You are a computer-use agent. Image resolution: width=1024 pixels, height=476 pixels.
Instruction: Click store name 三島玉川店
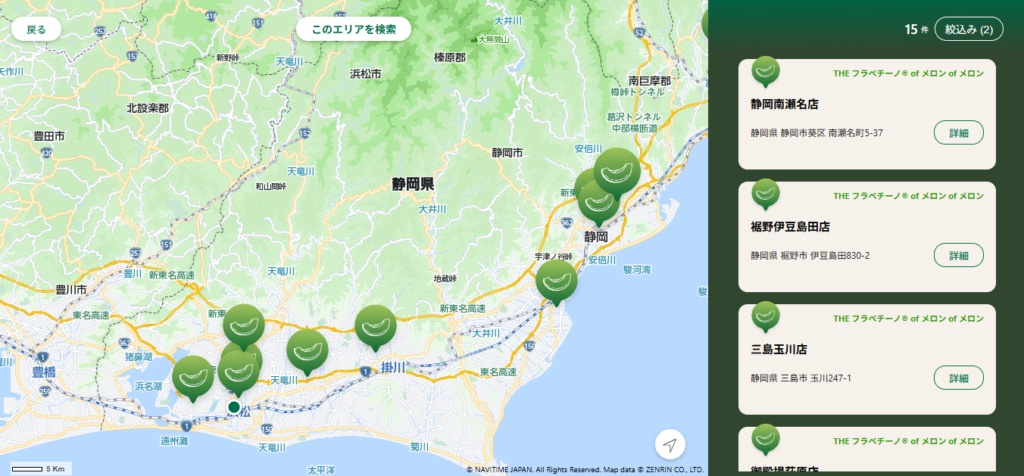point(778,349)
